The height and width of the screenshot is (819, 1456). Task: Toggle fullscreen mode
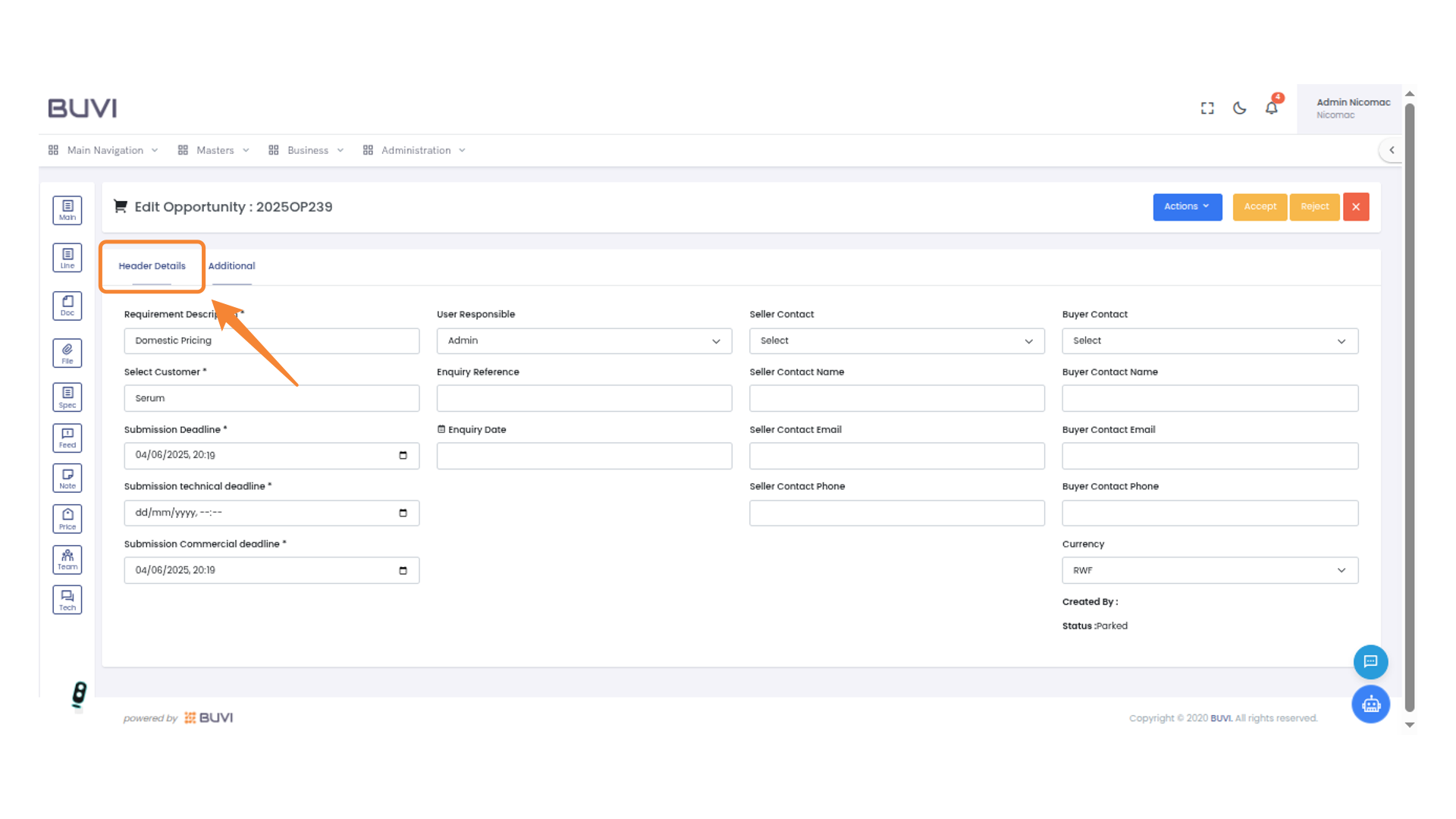click(x=1207, y=108)
